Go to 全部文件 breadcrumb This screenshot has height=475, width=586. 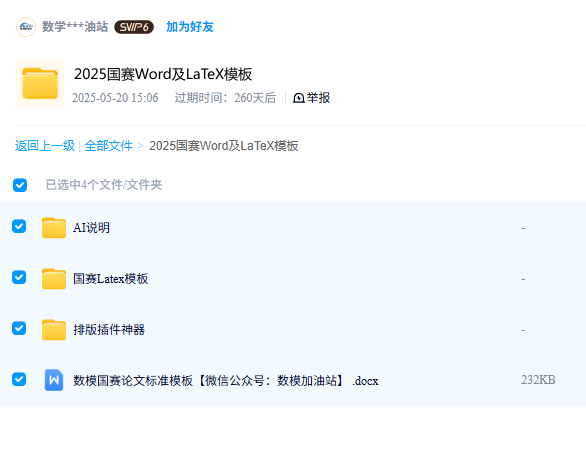pyautogui.click(x=108, y=146)
